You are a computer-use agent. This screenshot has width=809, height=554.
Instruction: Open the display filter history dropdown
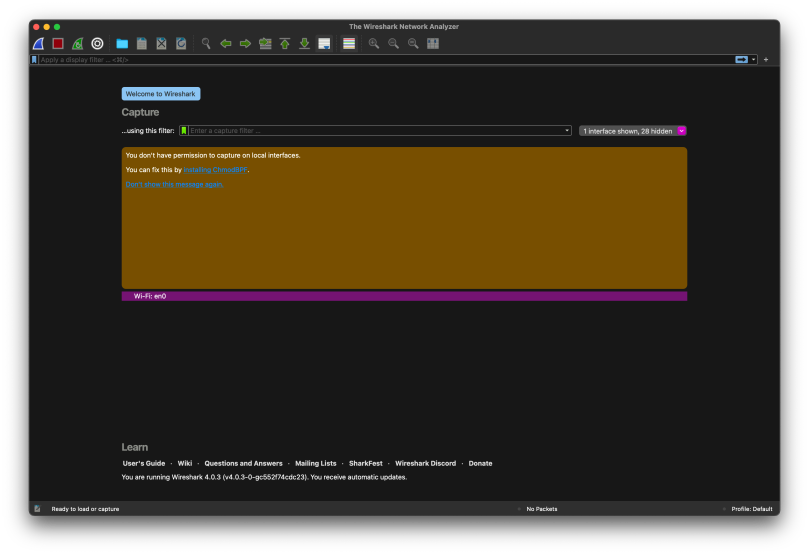753,60
